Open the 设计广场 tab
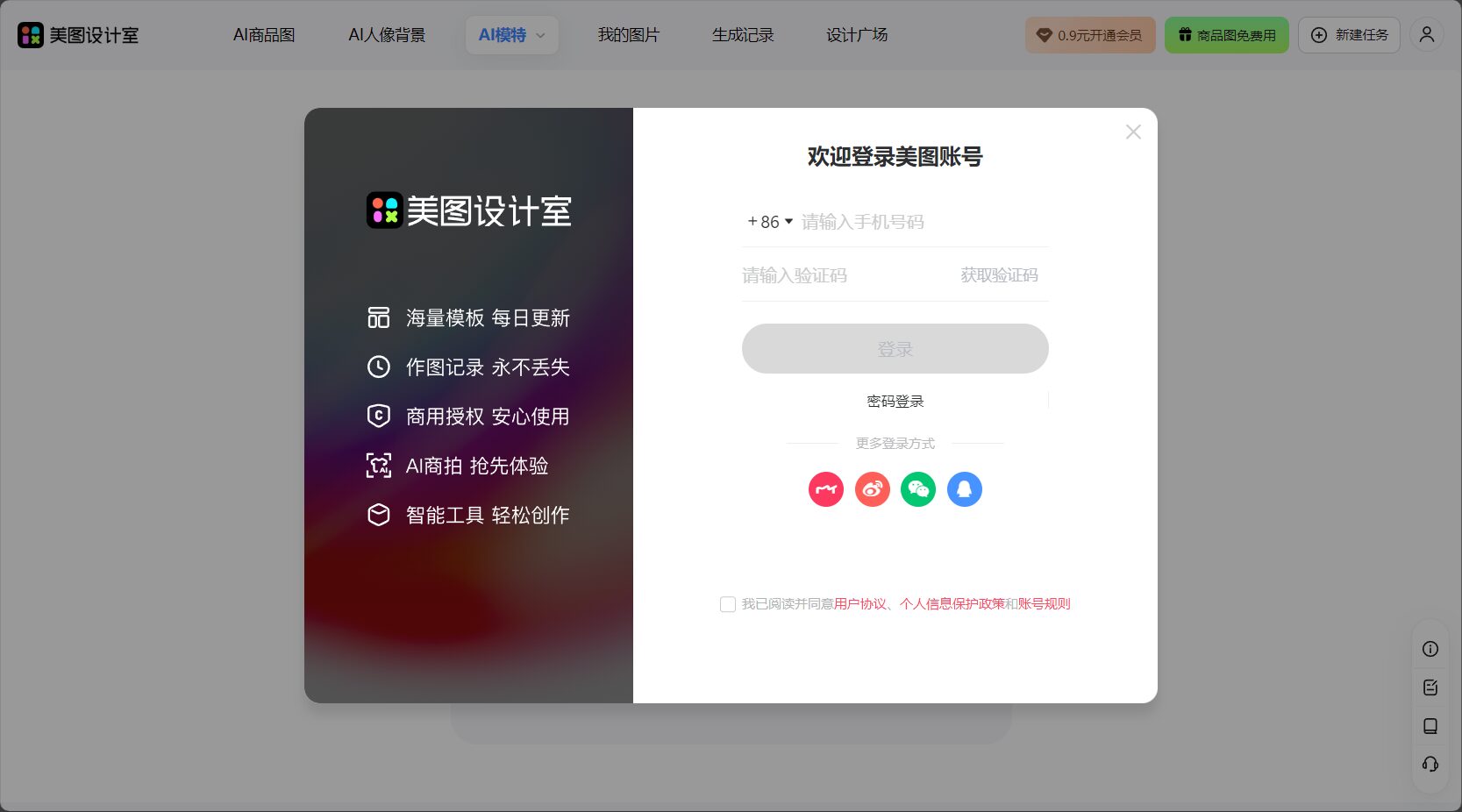This screenshot has width=1462, height=812. (x=857, y=35)
